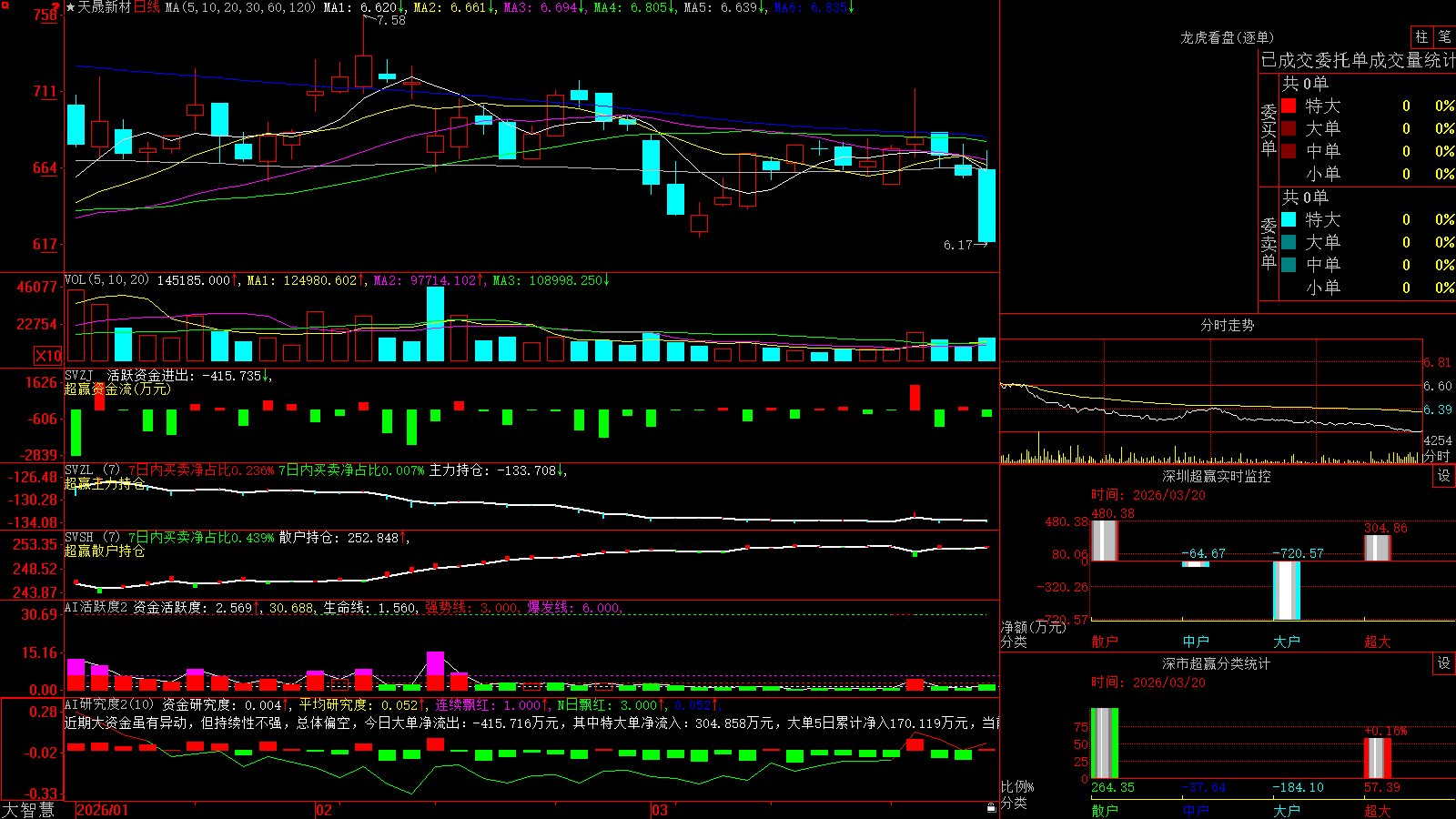Image resolution: width=1456 pixels, height=819 pixels.
Task: Switch to 笔 (tick) display mode
Action: click(1444, 36)
